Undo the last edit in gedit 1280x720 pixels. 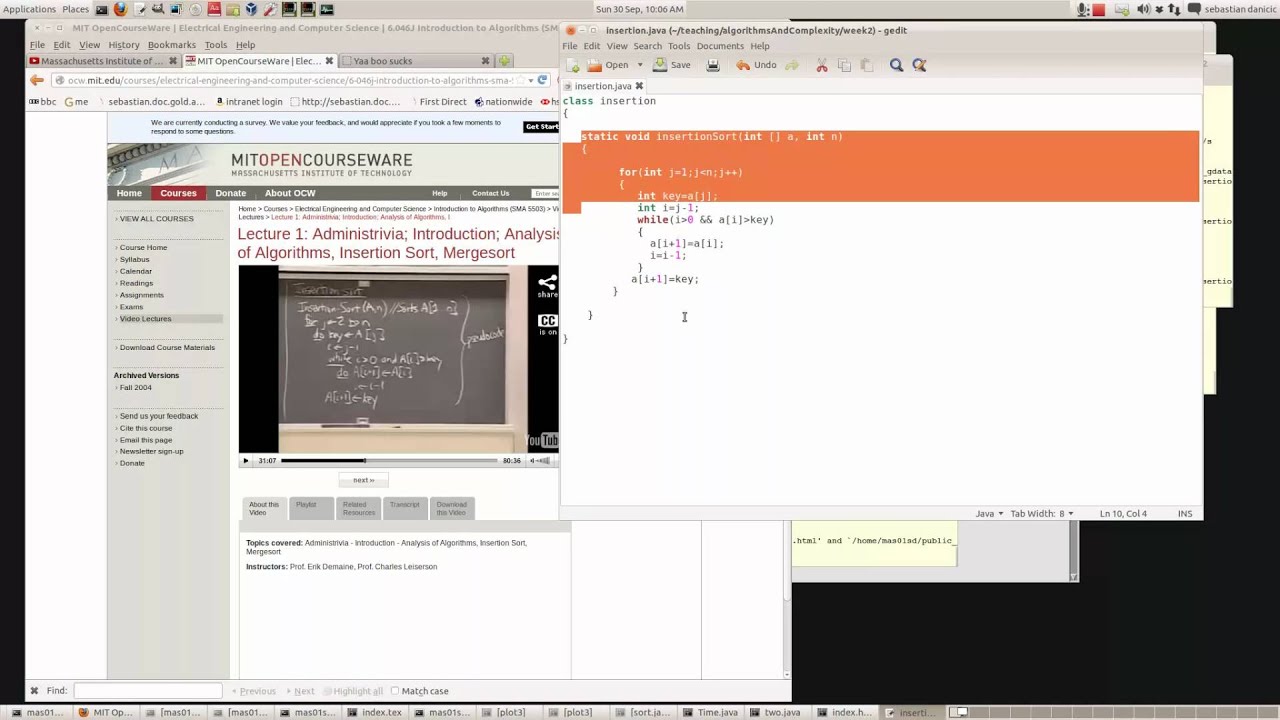coord(757,65)
